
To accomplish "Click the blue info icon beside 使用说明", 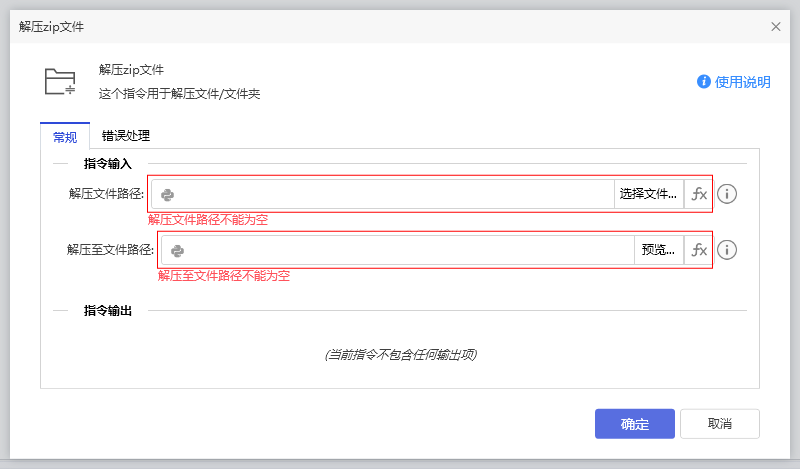I will (704, 82).
